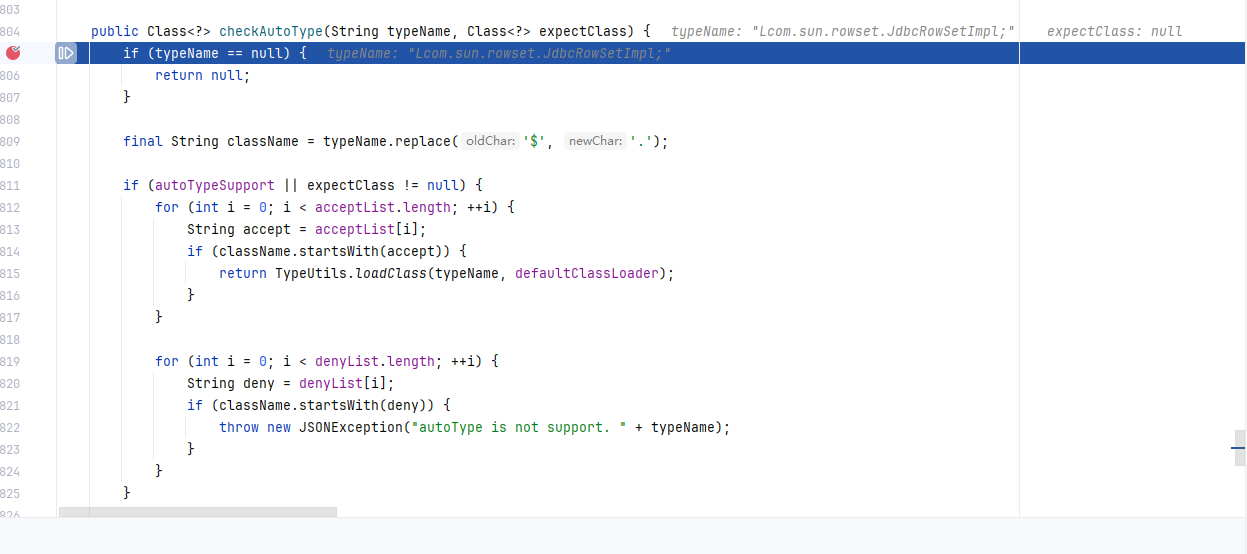Remove the red breakpoint on line 805
1247x554 pixels.
[13, 53]
